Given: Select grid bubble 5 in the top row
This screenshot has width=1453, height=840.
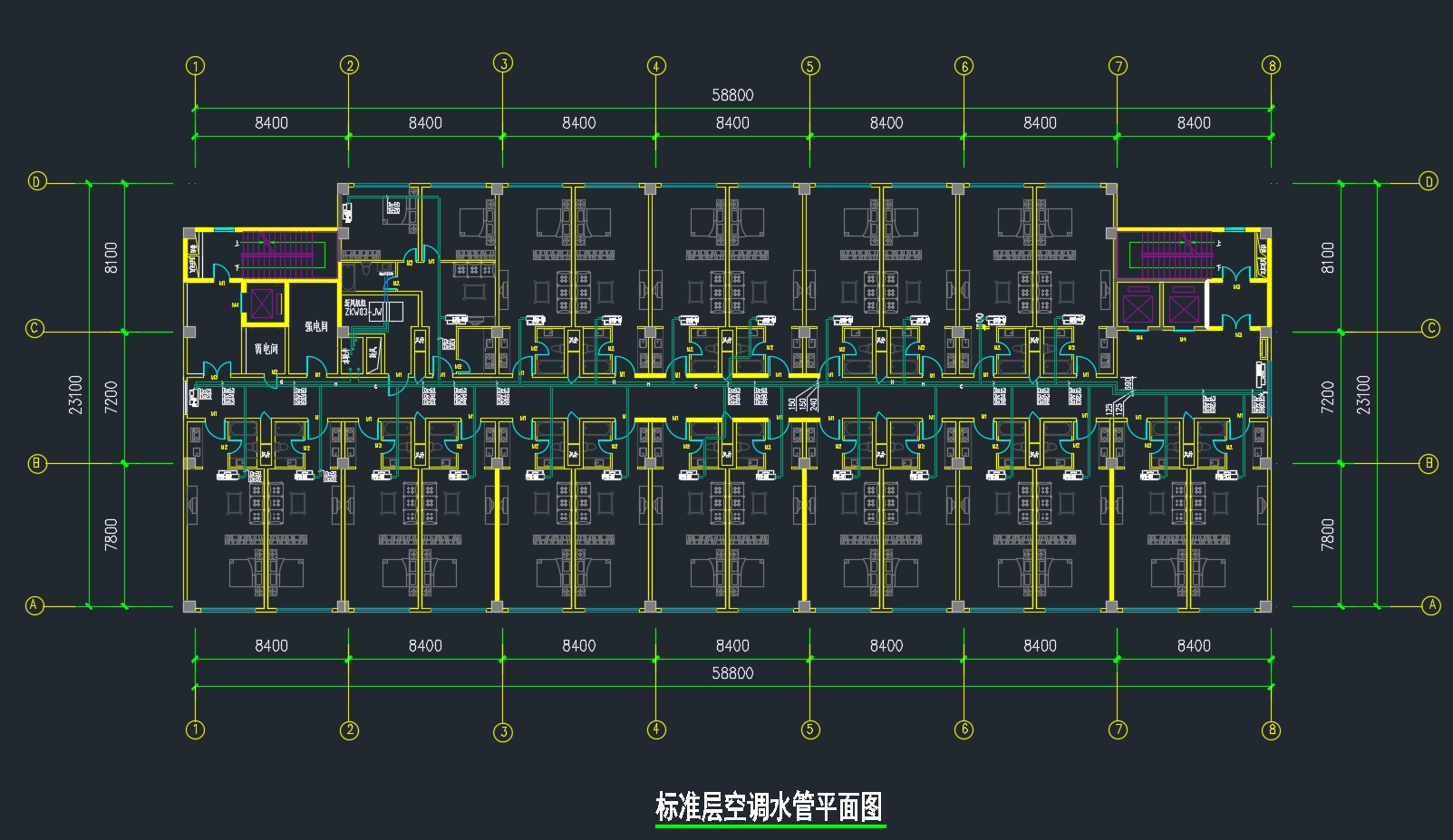Looking at the screenshot, I should 810,65.
